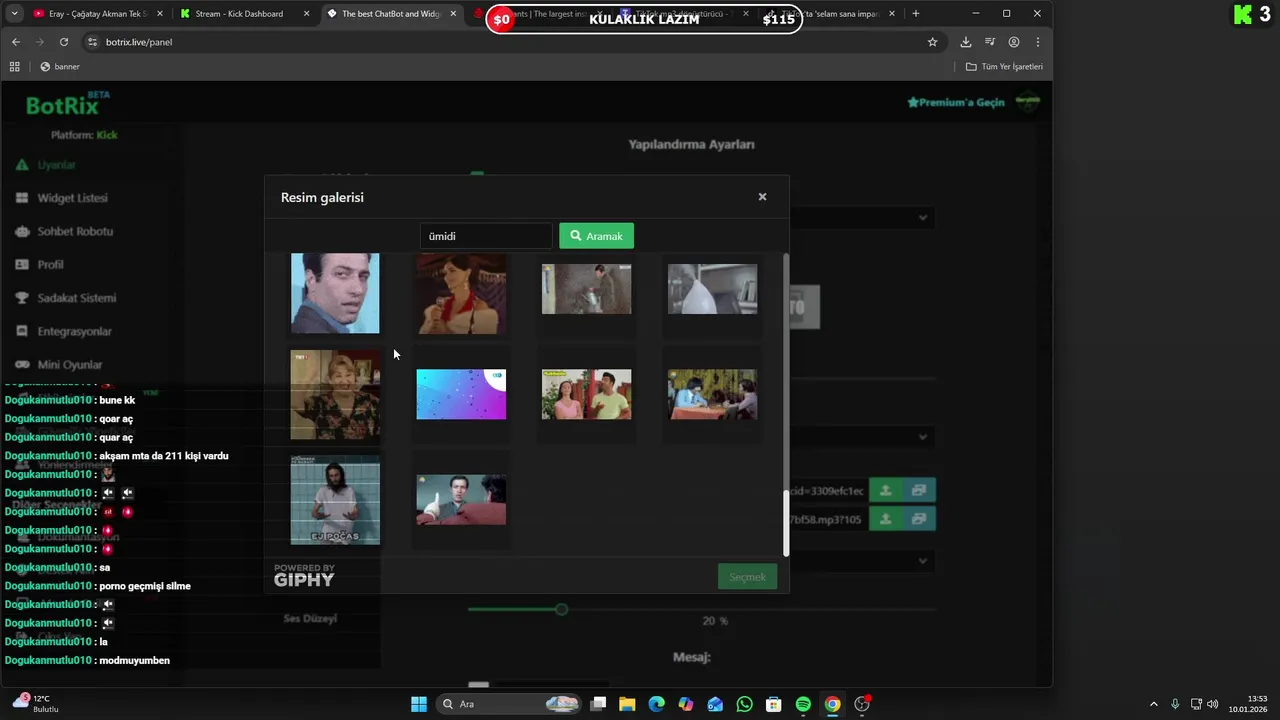The height and width of the screenshot is (720, 1280).
Task: Open Profil in sidebar
Action: point(50,264)
